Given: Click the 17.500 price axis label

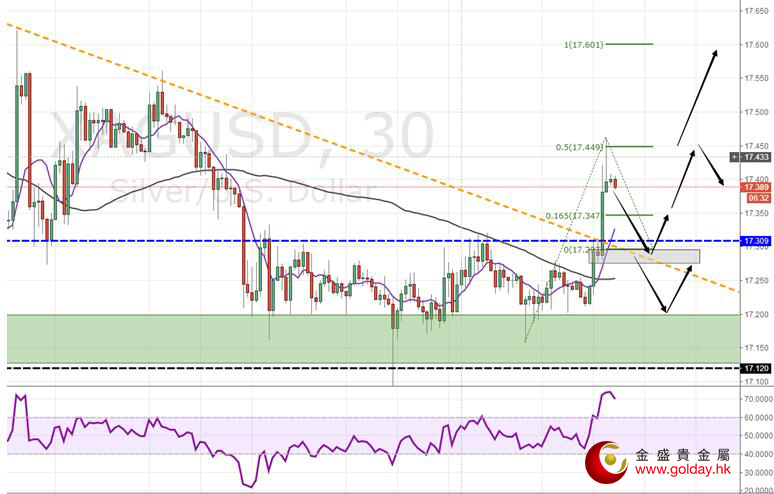Looking at the screenshot, I should [756, 112].
